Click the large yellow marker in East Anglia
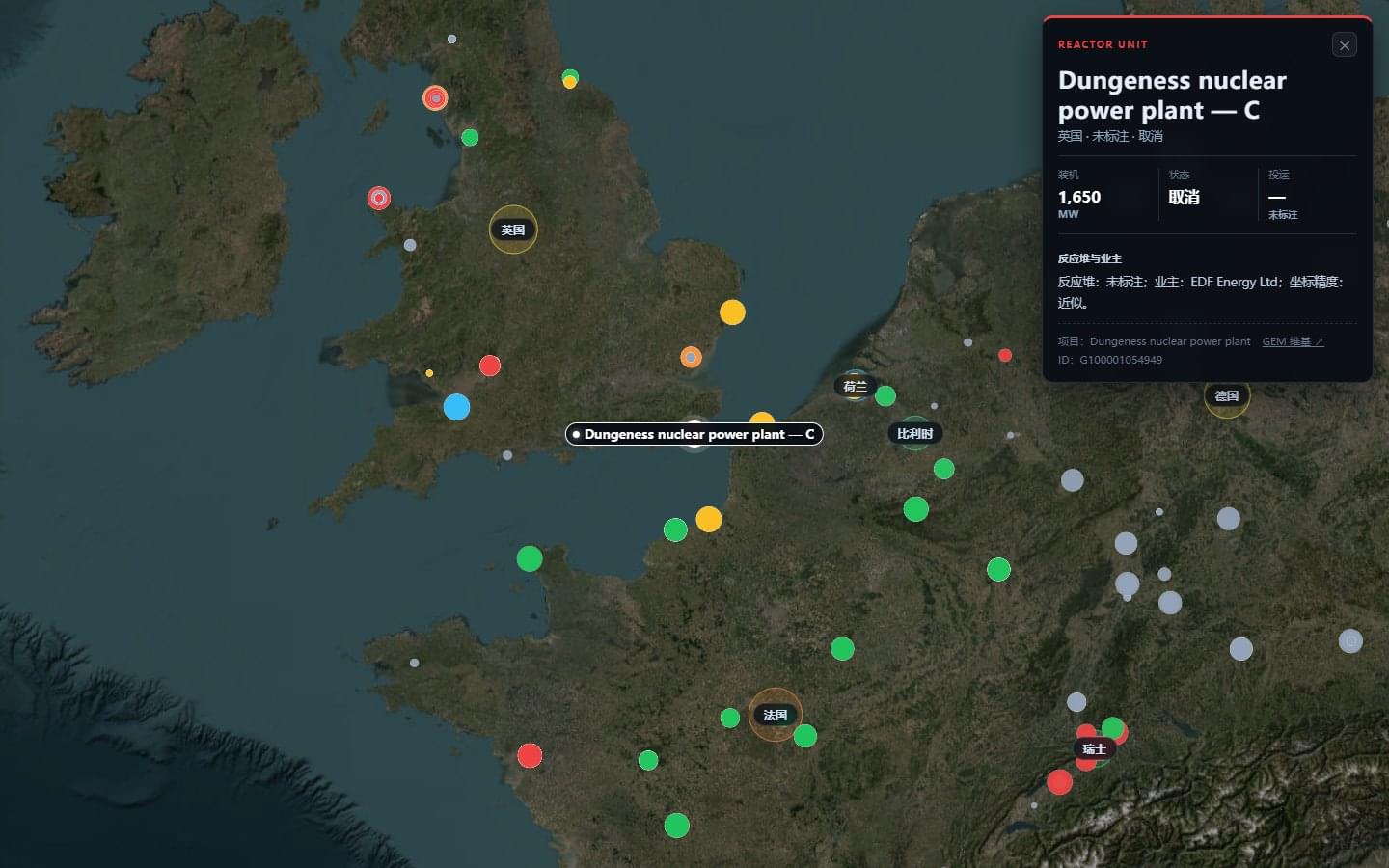 732,312
